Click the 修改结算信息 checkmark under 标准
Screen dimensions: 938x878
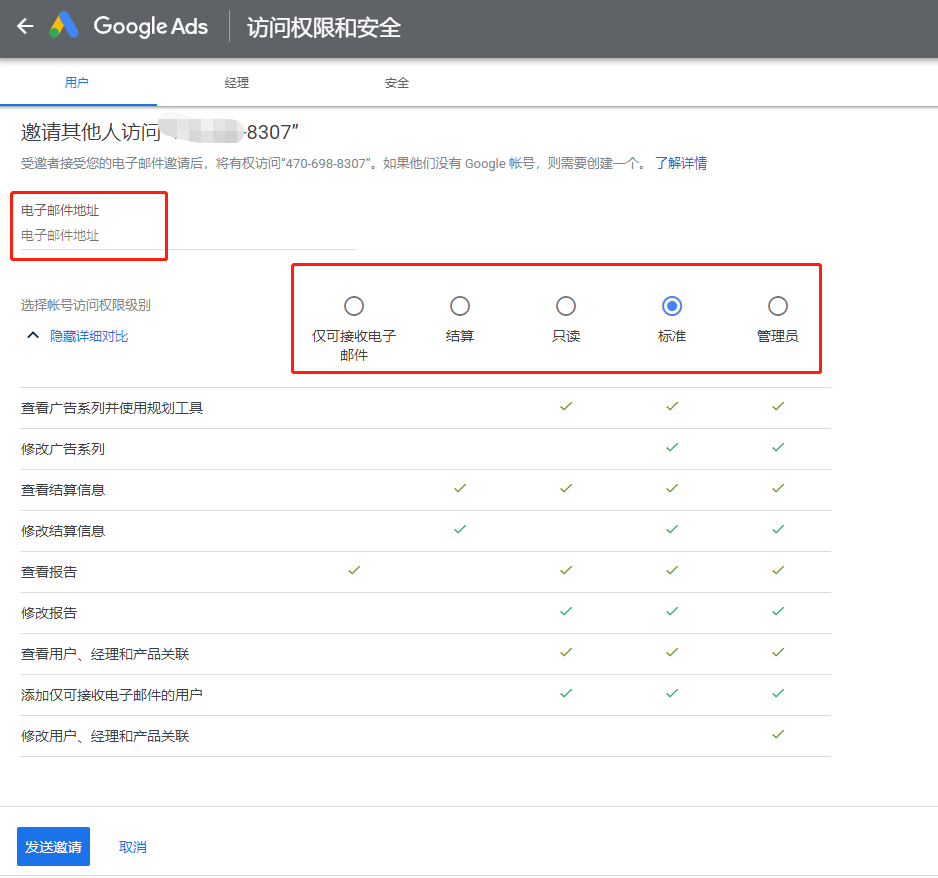click(x=672, y=529)
